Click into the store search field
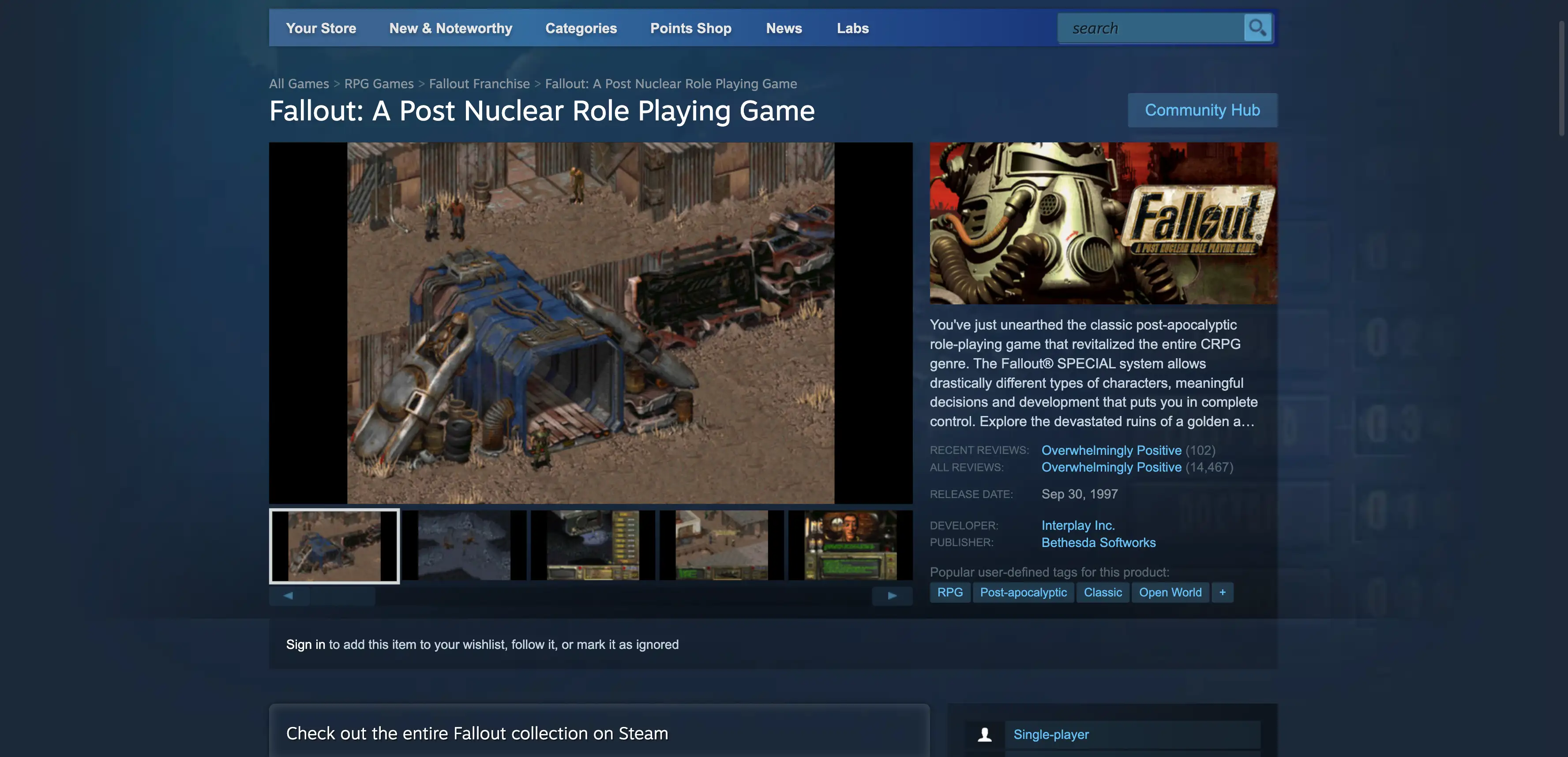The width and height of the screenshot is (1568, 757). pos(1152,28)
